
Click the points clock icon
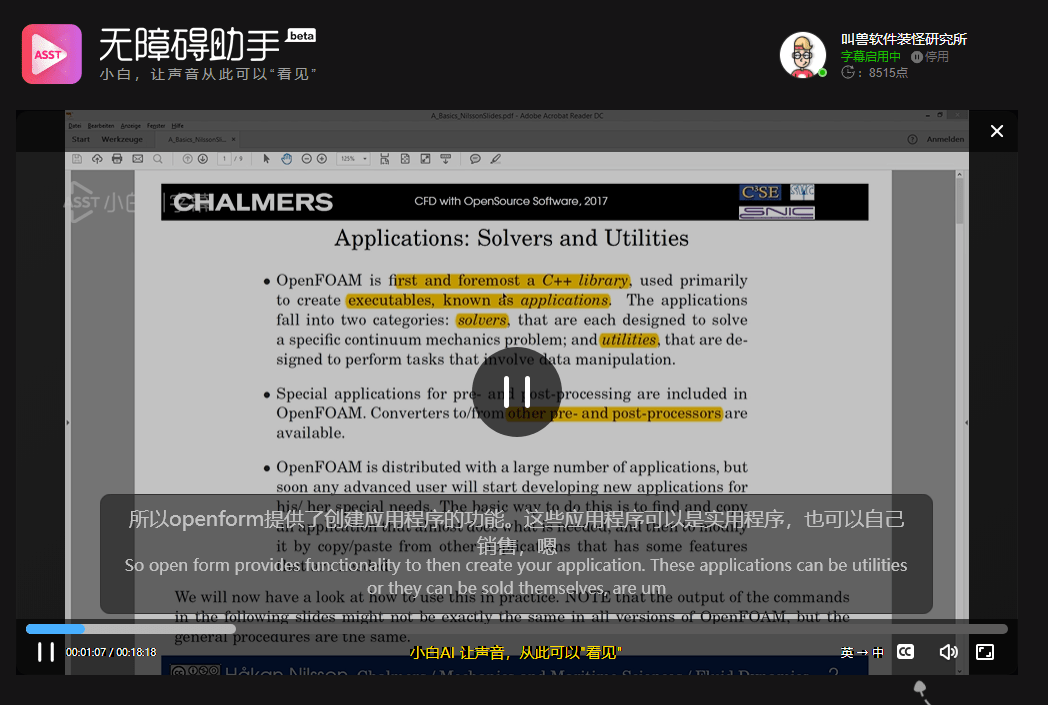tap(847, 72)
